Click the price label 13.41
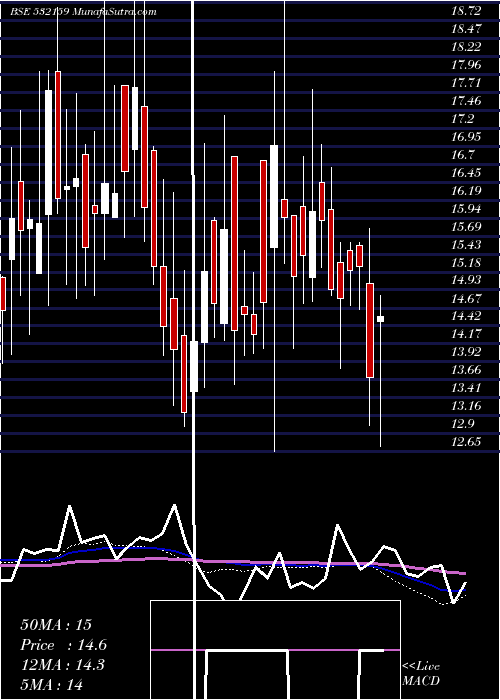 click(467, 388)
